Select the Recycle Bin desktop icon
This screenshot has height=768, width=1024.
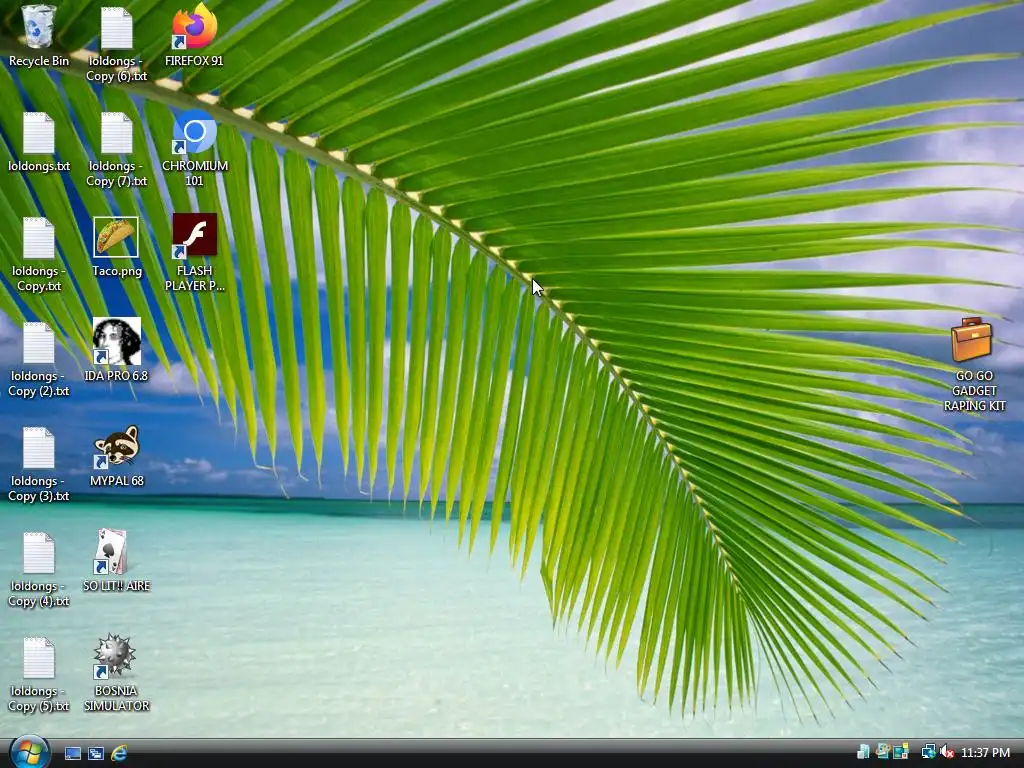[x=39, y=36]
